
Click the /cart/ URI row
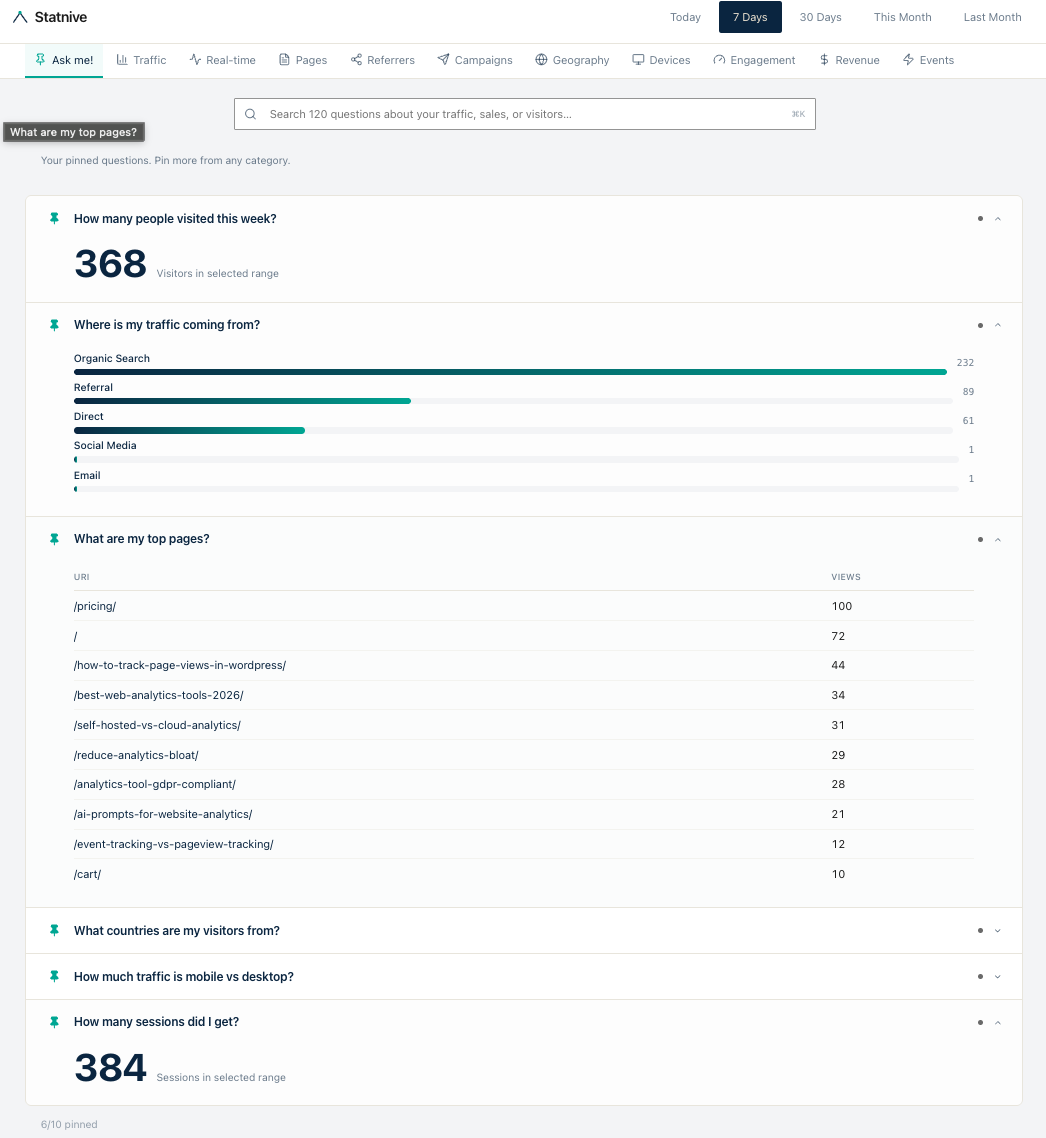point(523,874)
